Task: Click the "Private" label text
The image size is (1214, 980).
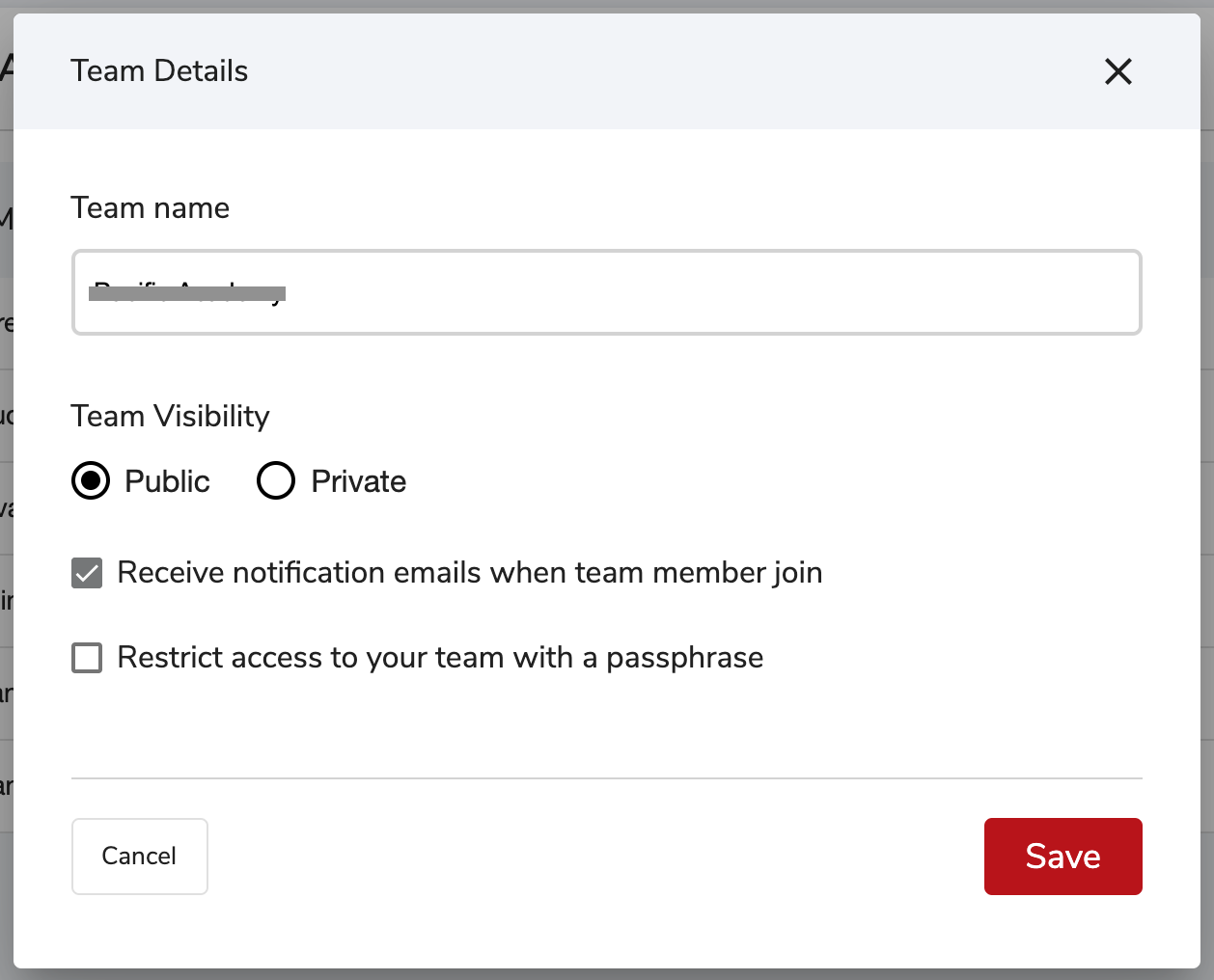Action: pyautogui.click(x=358, y=481)
